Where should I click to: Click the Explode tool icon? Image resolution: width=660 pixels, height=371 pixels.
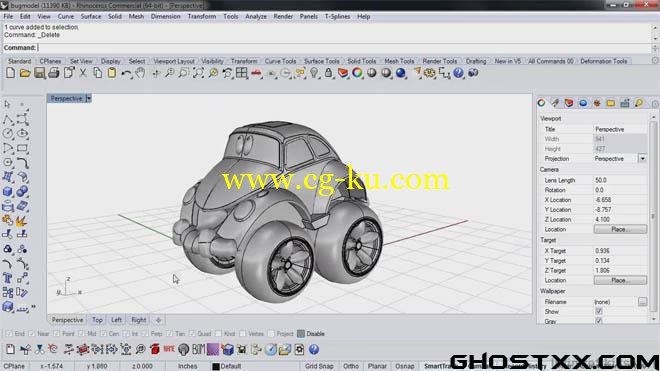pos(21,220)
